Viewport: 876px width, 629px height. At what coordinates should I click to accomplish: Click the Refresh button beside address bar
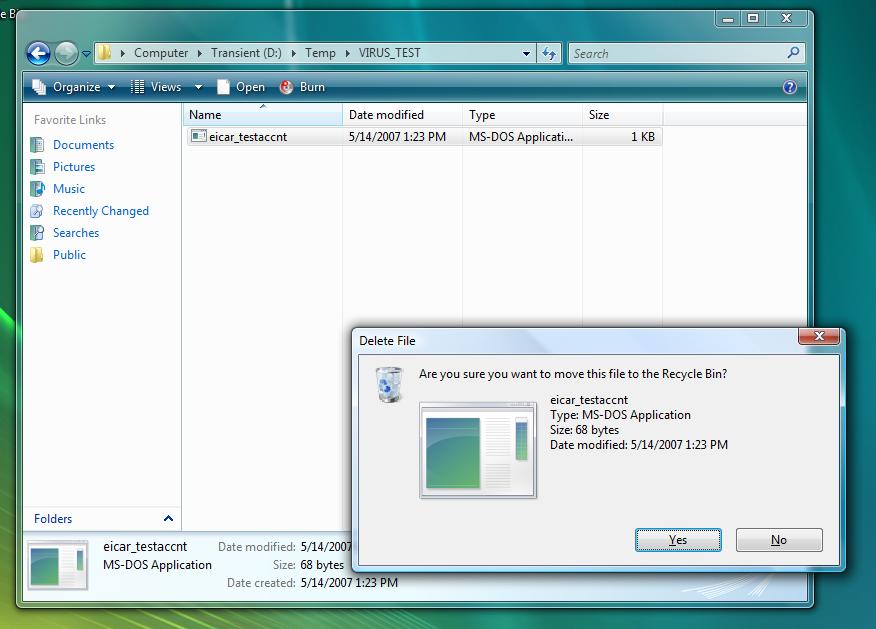550,54
